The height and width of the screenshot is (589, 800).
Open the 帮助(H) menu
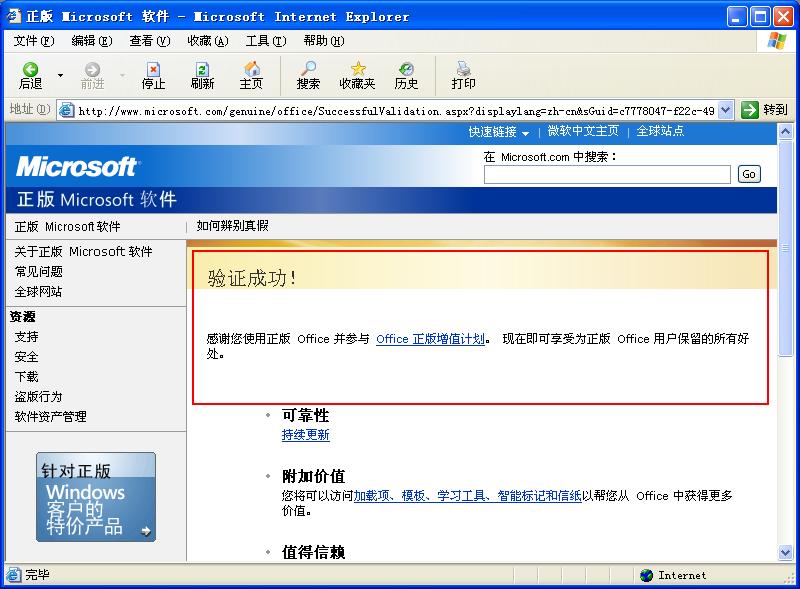[x=324, y=41]
